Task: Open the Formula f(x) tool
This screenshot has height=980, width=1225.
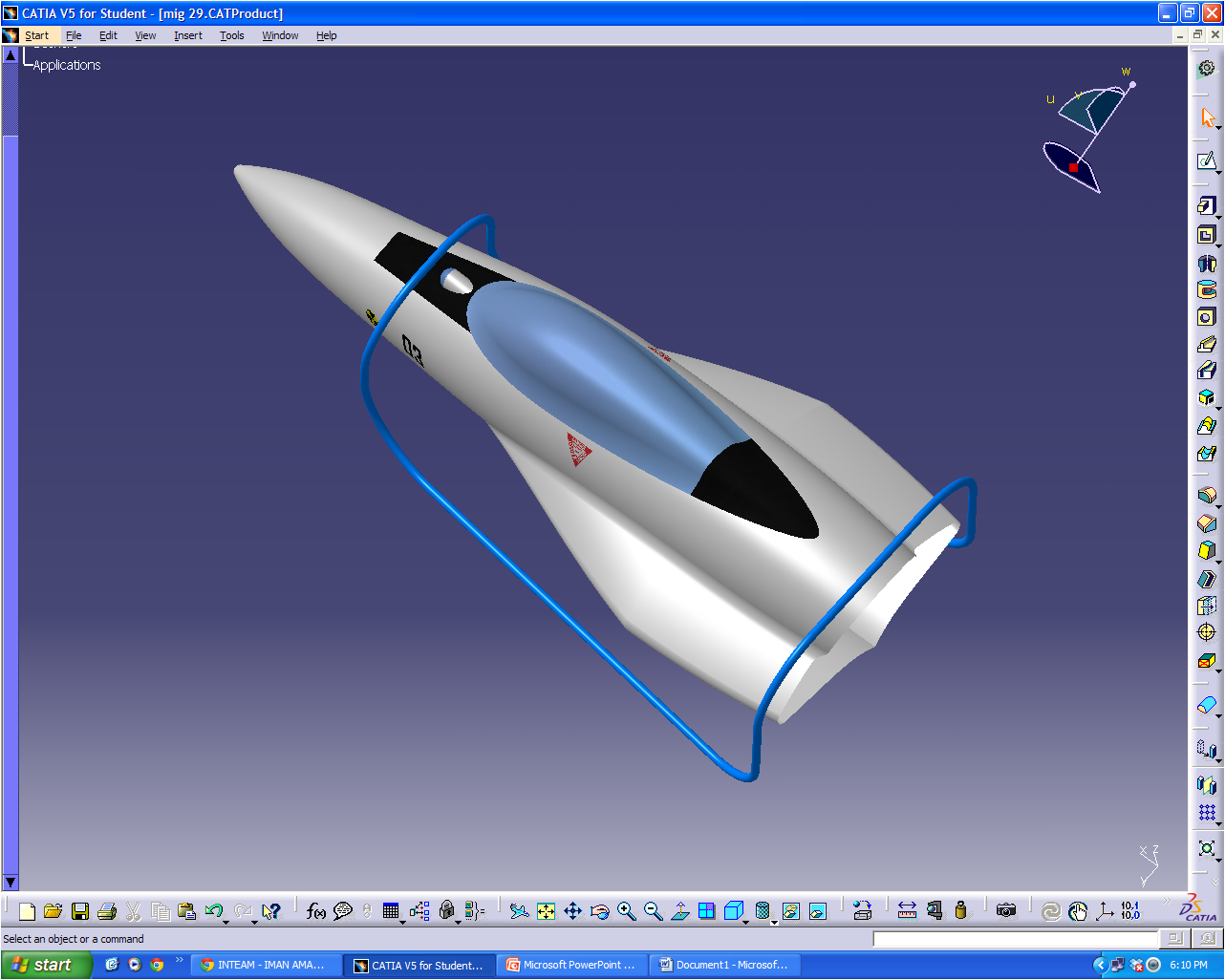Action: tap(316, 911)
